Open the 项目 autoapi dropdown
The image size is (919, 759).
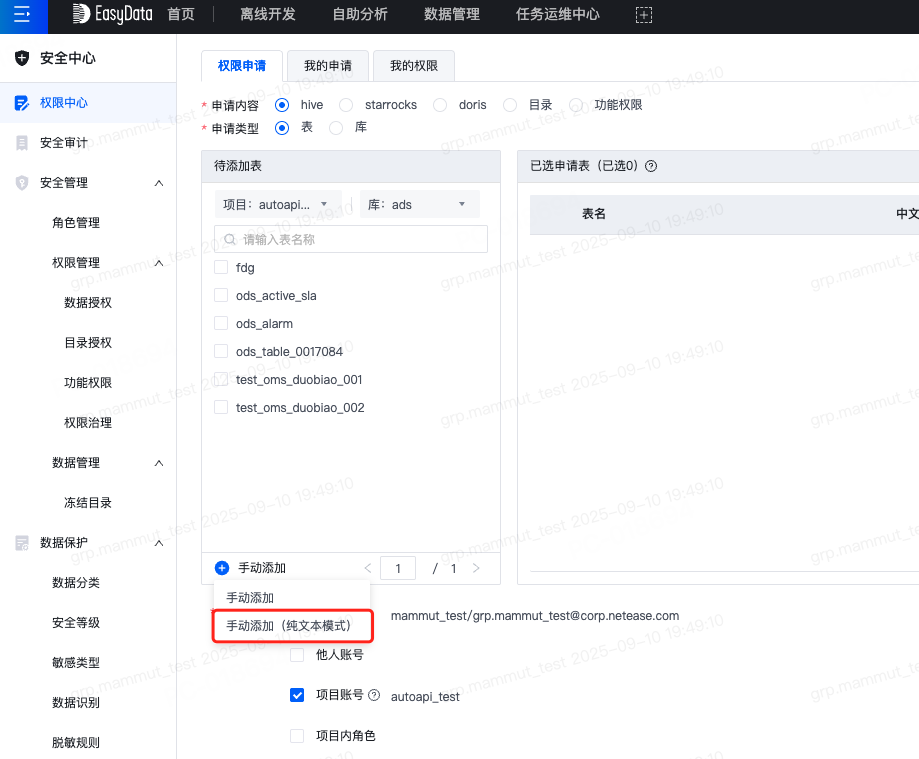click(278, 204)
